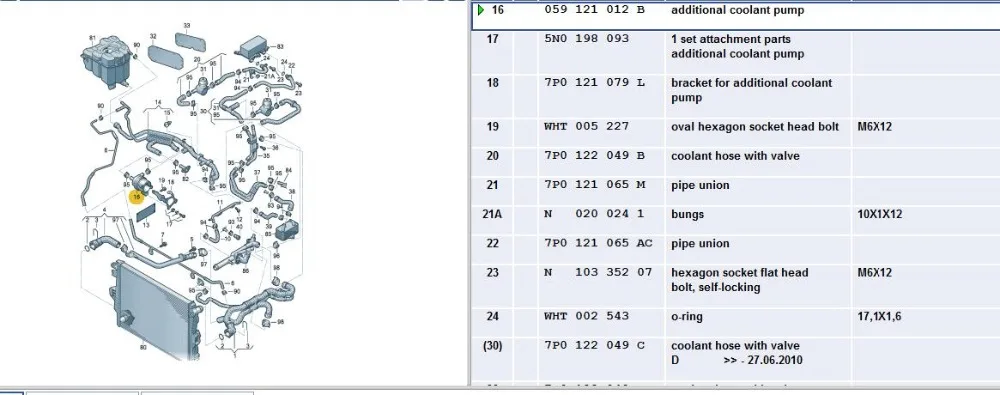Viewport: 1000px width, 395px height.
Task: Click the 'pipe union' description in row 22
Action: [700, 244]
